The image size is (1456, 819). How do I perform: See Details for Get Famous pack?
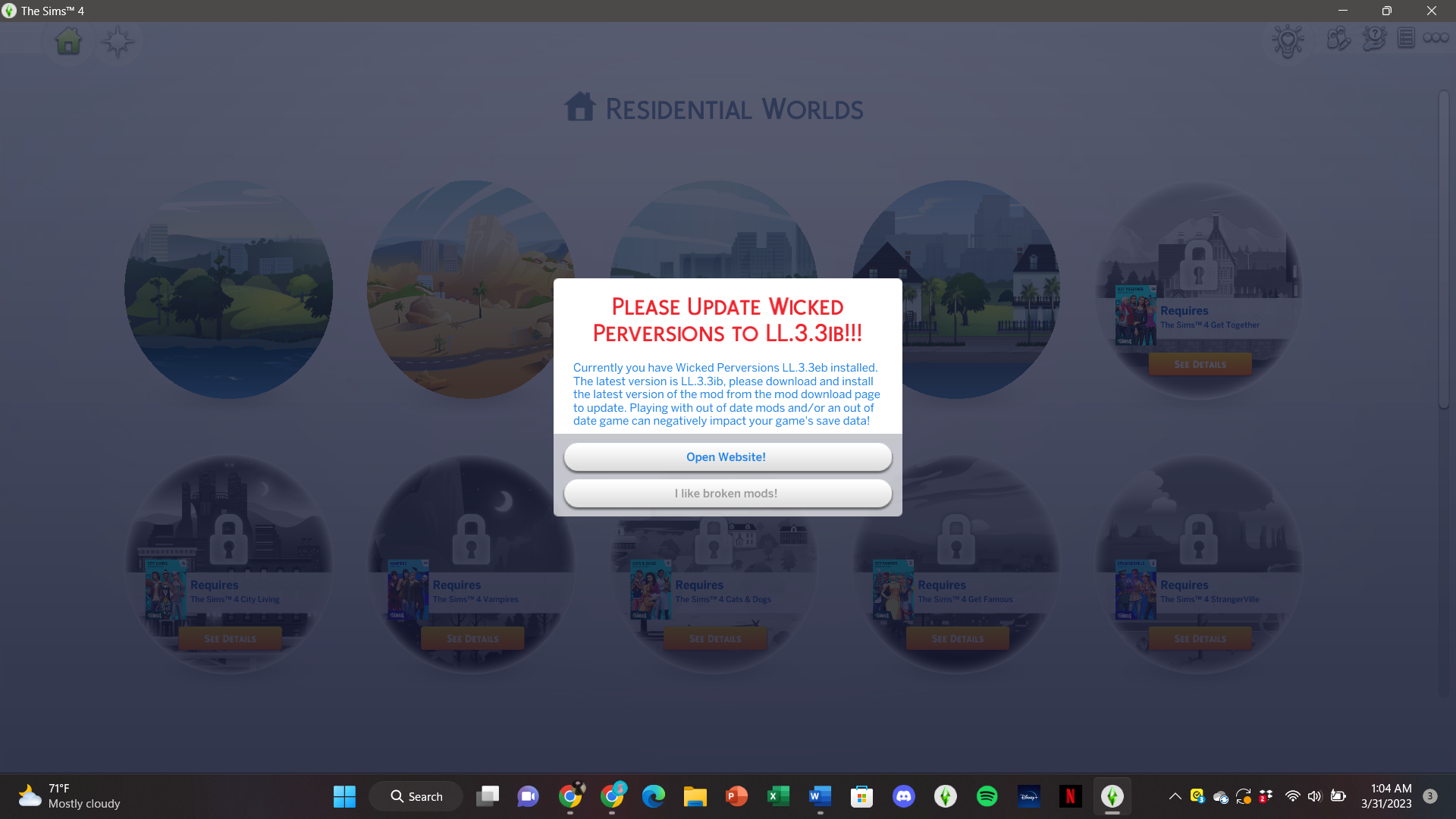point(958,639)
